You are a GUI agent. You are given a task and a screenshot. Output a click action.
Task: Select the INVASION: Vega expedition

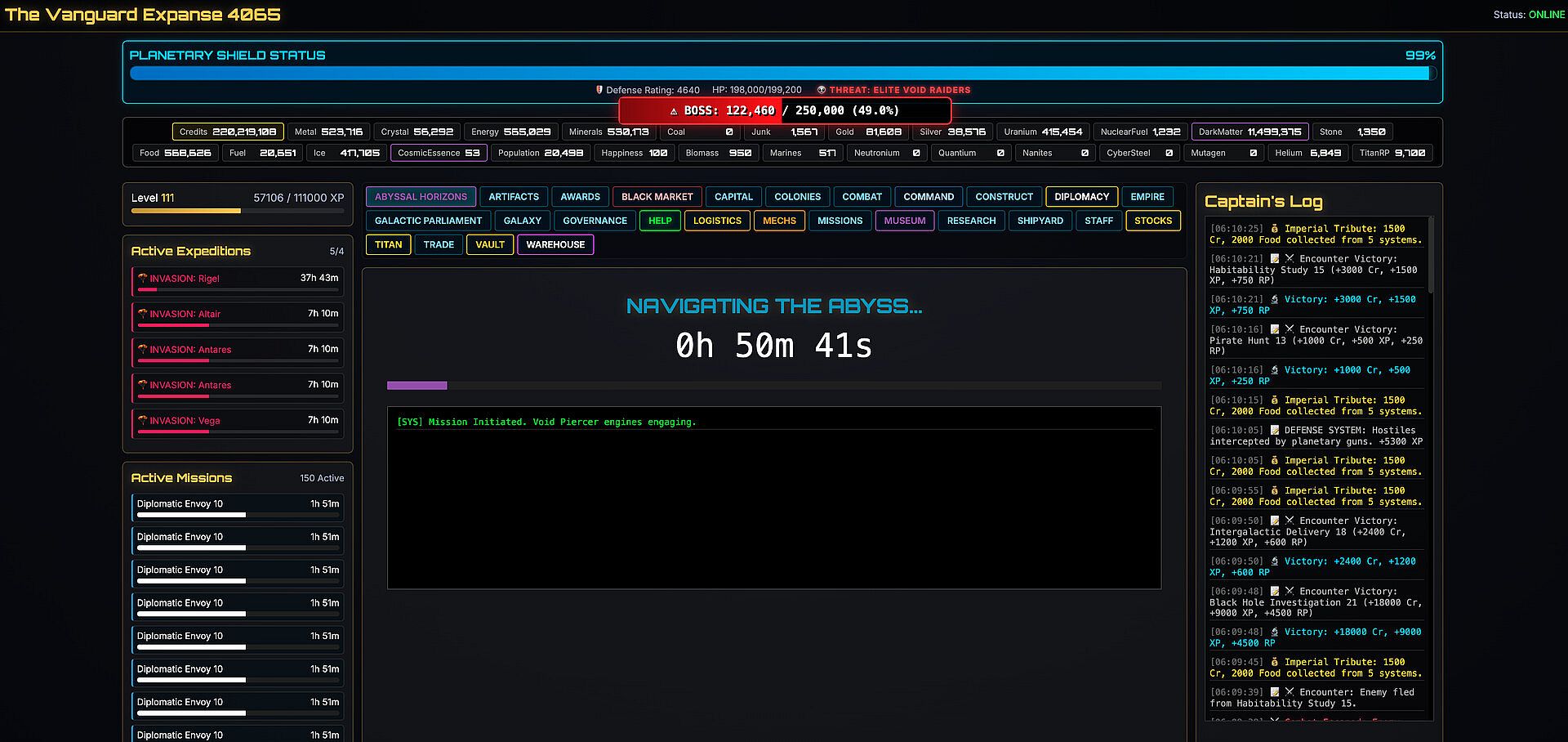pos(238,424)
